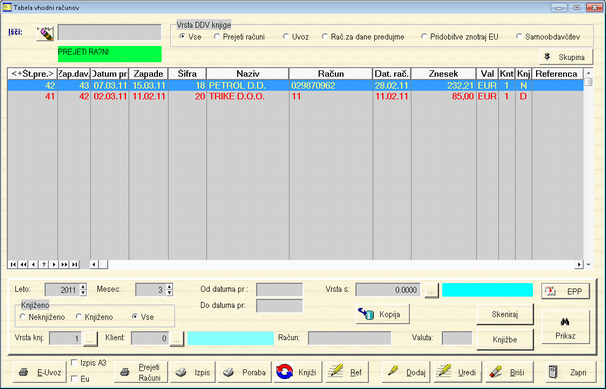The image size is (606, 389).
Task: Click the Poraba printer button
Action: tap(245, 372)
